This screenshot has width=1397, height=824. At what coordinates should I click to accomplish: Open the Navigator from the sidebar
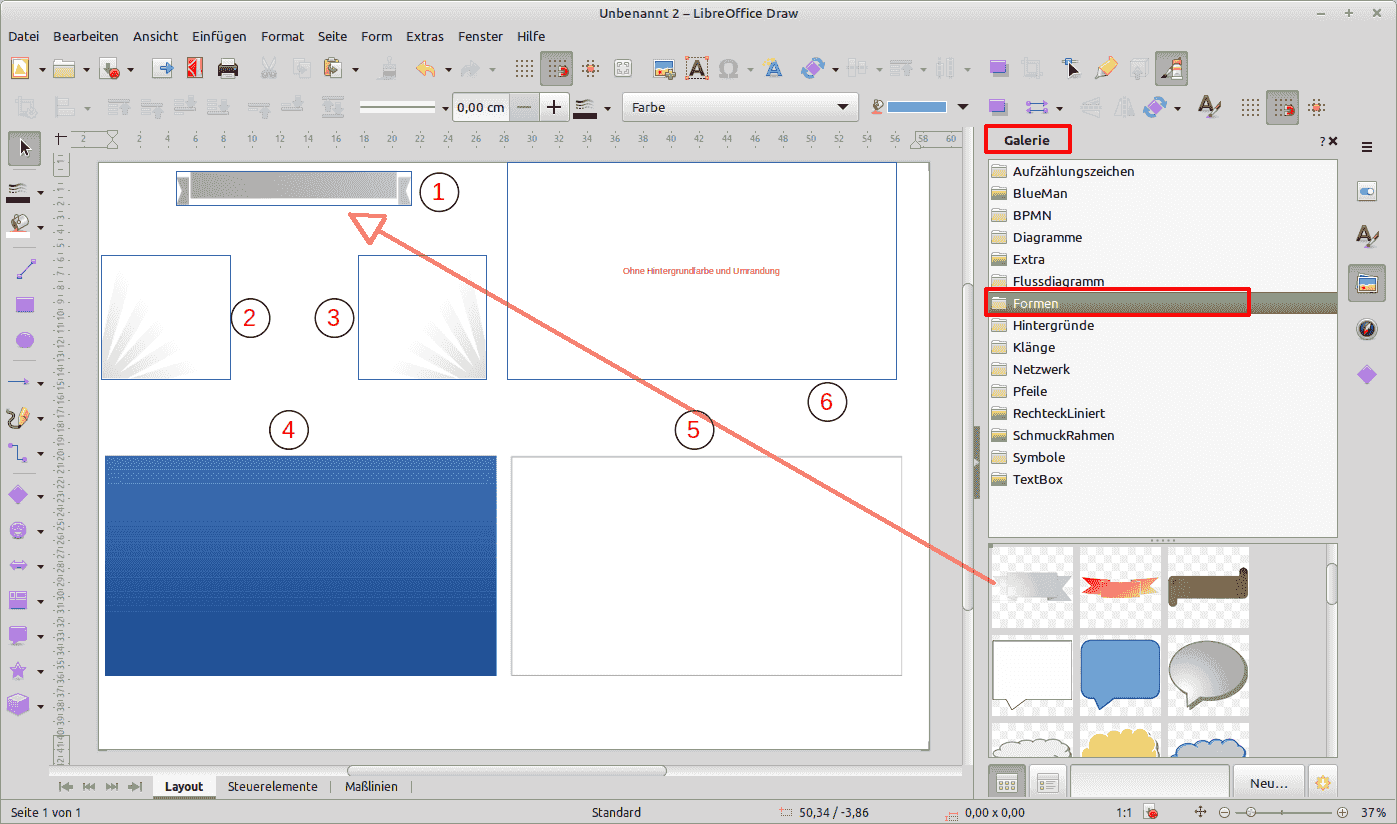coord(1366,329)
